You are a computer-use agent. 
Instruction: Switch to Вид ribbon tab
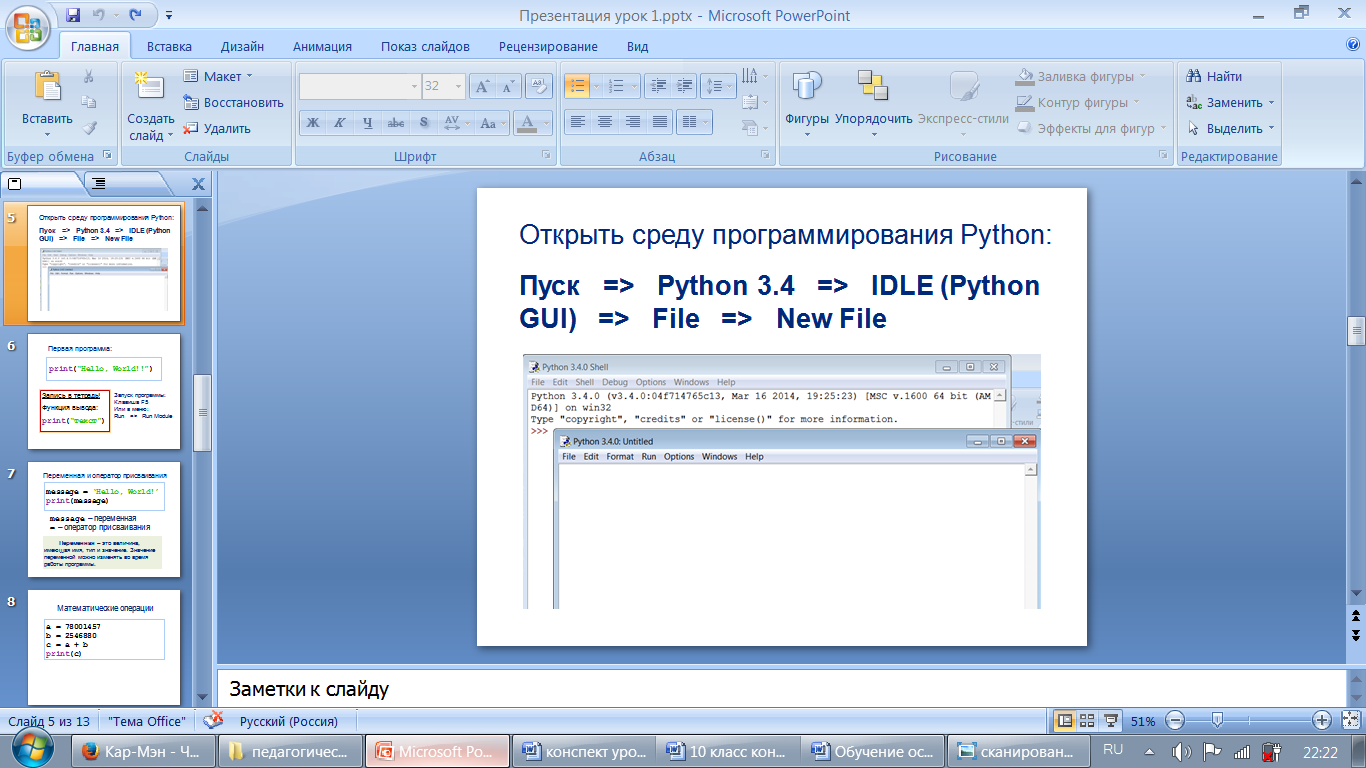tap(637, 46)
